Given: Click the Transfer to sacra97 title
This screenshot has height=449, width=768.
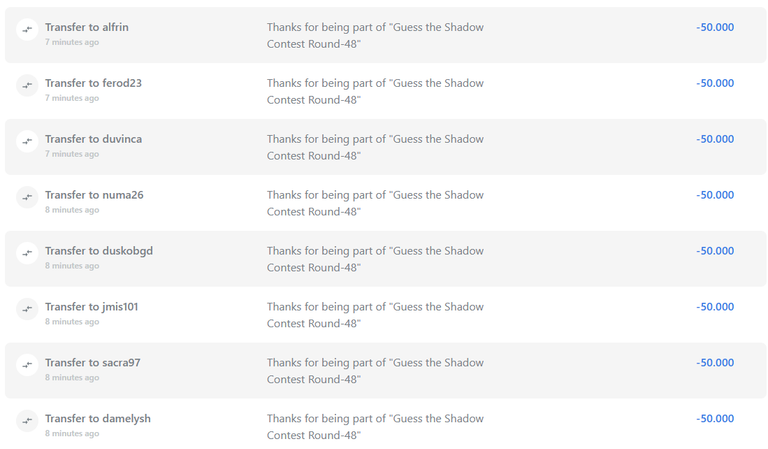Looking at the screenshot, I should pos(93,363).
